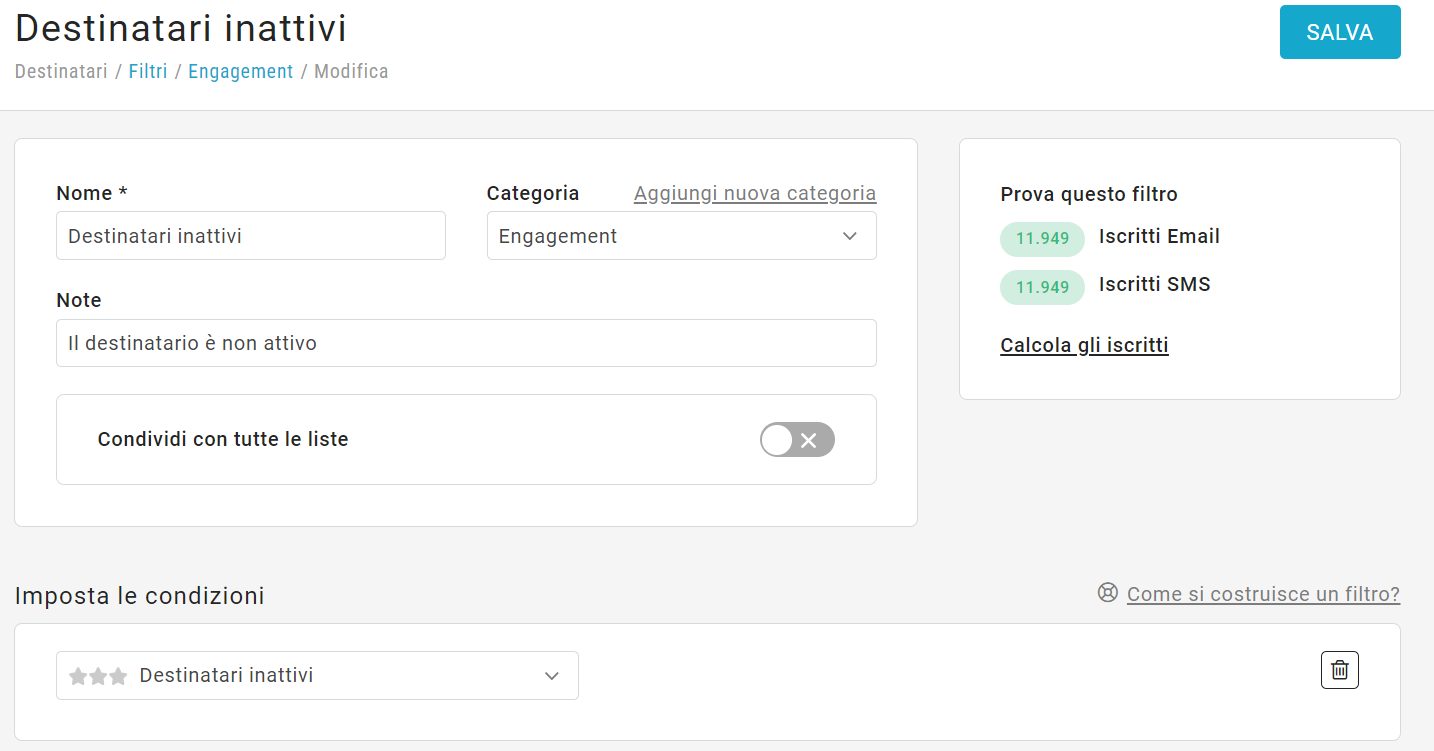Click the Iscritti SMS count badge
The width and height of the screenshot is (1434, 751).
click(x=1042, y=287)
